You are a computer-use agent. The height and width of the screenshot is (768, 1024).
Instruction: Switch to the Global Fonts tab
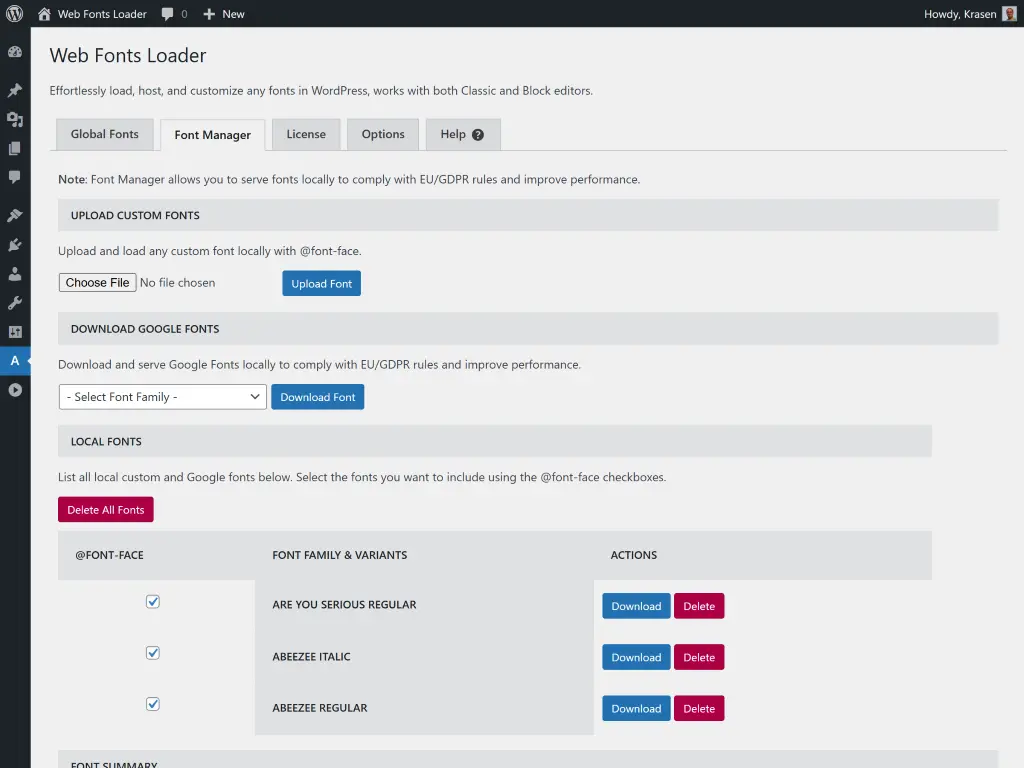[x=104, y=133]
